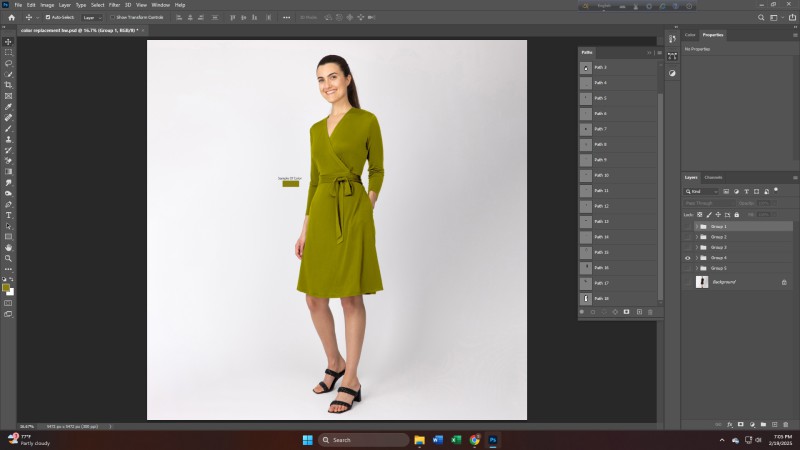Image resolution: width=800 pixels, height=450 pixels.
Task: Select the Lasso tool
Action: [8, 63]
